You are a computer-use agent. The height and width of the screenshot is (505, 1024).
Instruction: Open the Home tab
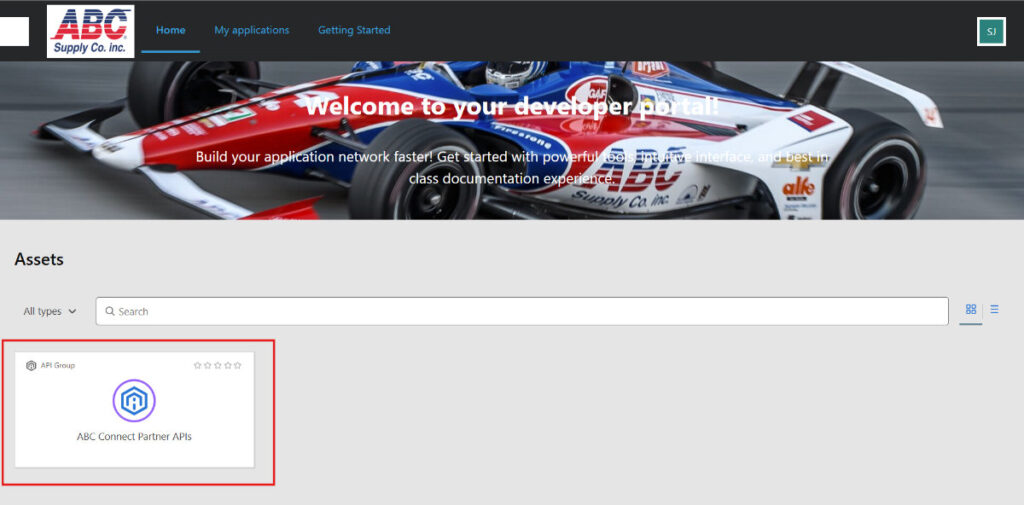pos(170,30)
